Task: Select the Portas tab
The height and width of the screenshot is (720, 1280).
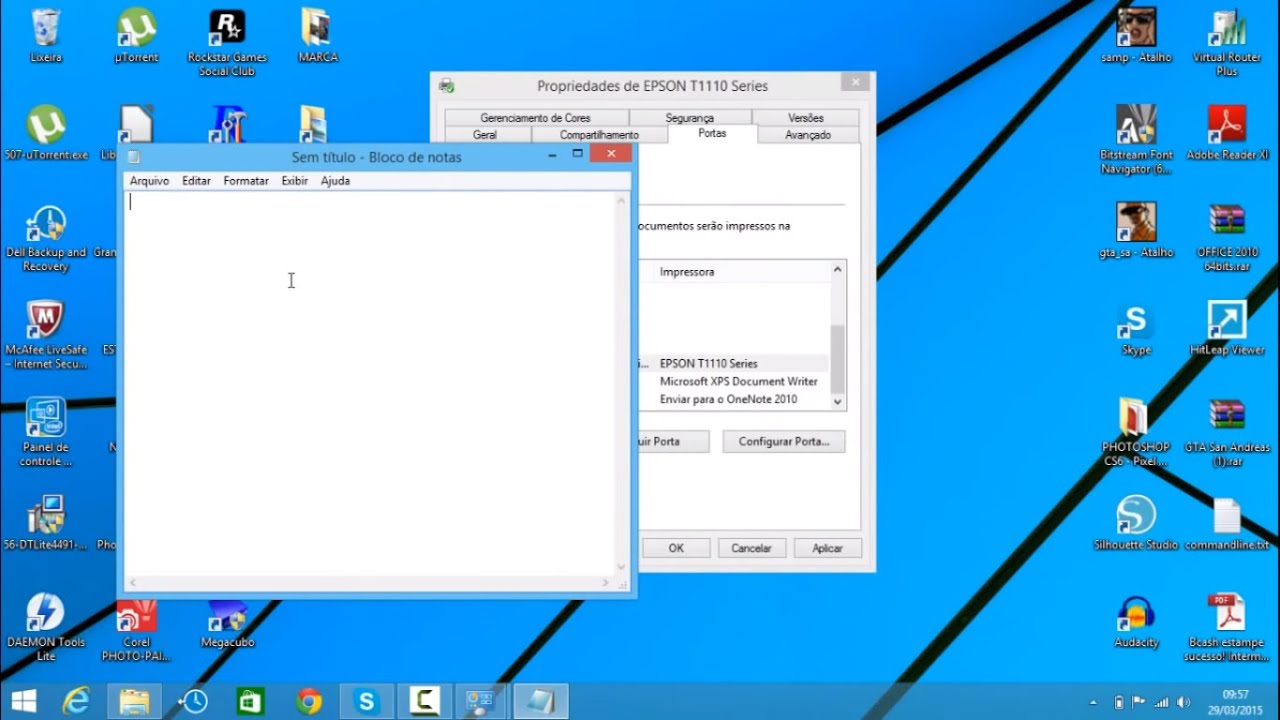Action: 712,133
